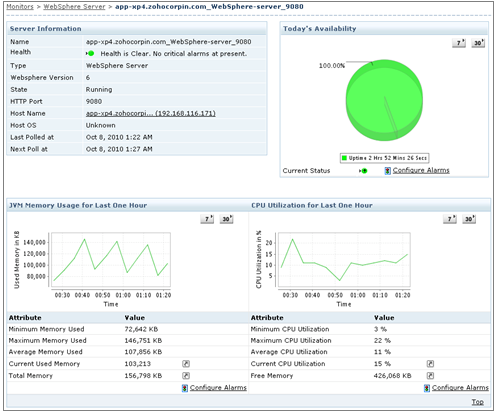The height and width of the screenshot is (414, 496).
Task: Click the Current Status indicator icon
Action: [363, 171]
